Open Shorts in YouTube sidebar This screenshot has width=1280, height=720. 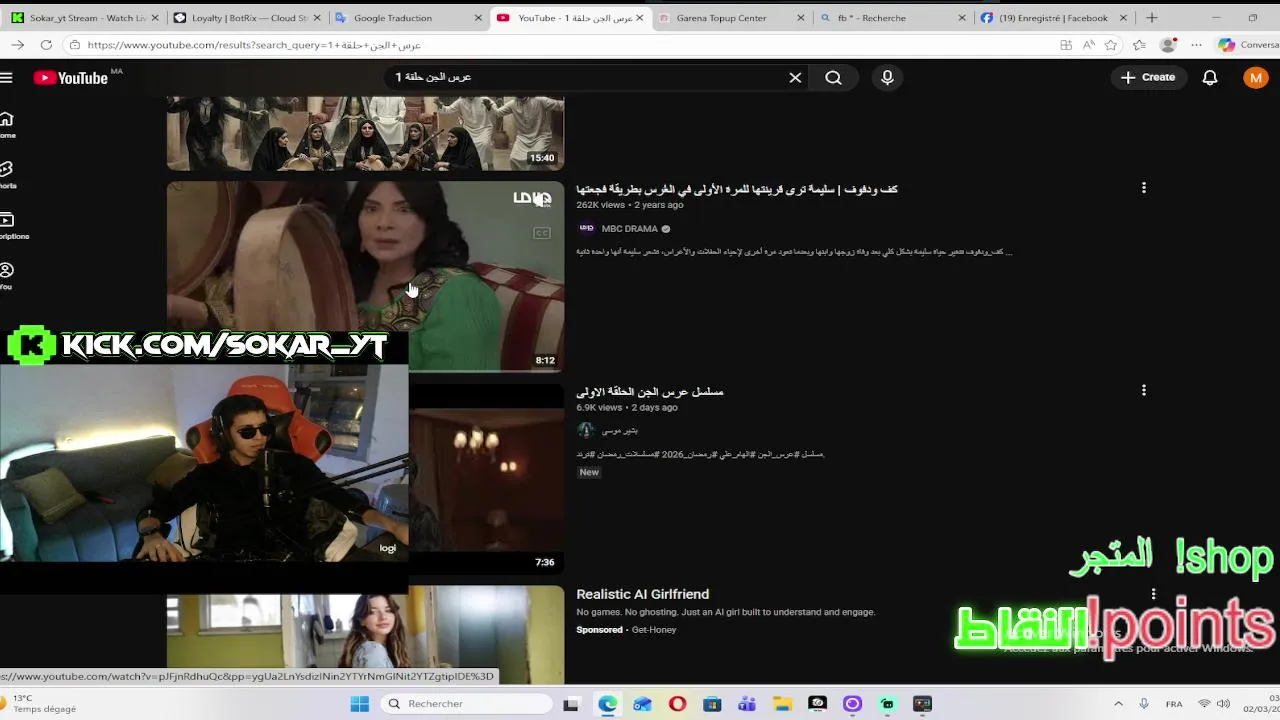pyautogui.click(x=7, y=175)
